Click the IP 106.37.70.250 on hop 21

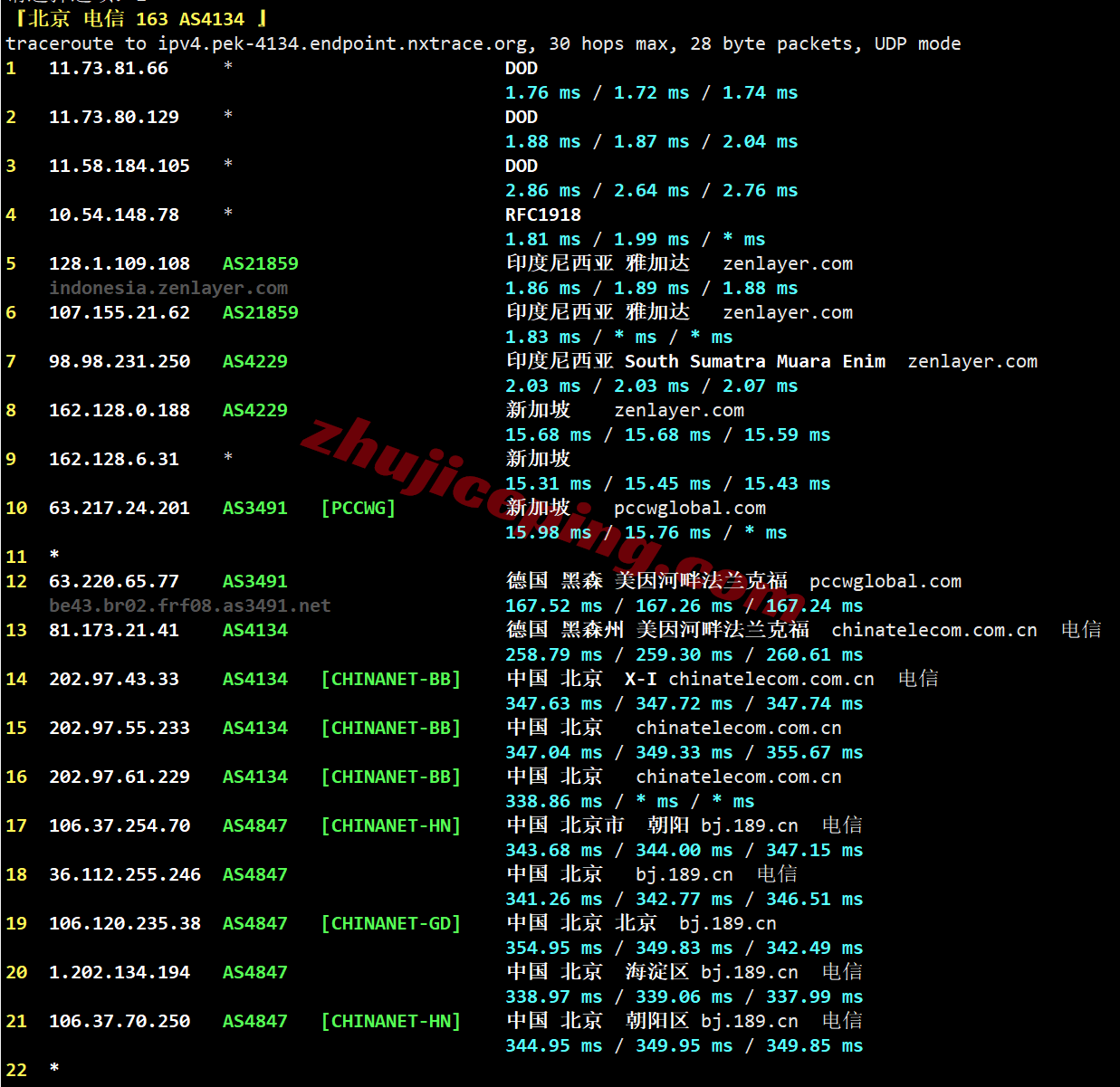[x=120, y=1021]
